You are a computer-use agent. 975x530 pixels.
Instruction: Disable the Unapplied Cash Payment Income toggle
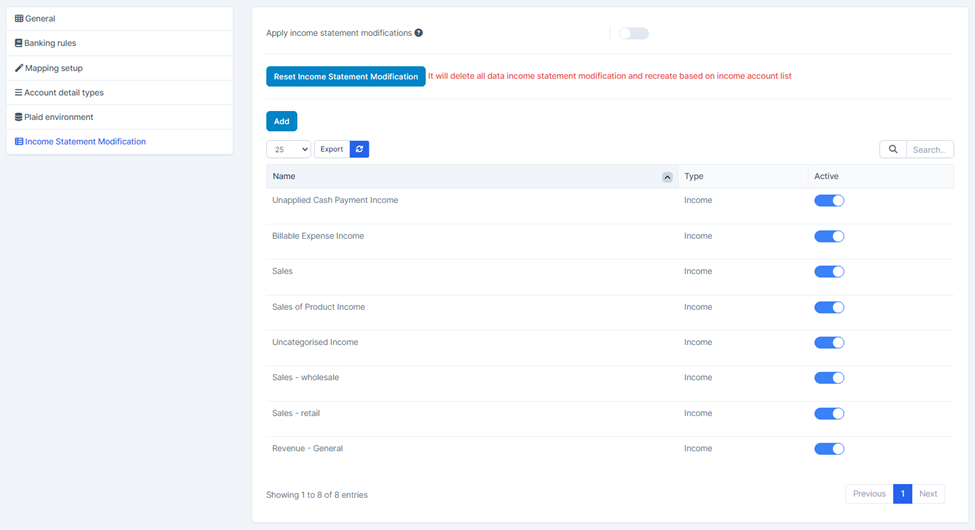(x=829, y=201)
